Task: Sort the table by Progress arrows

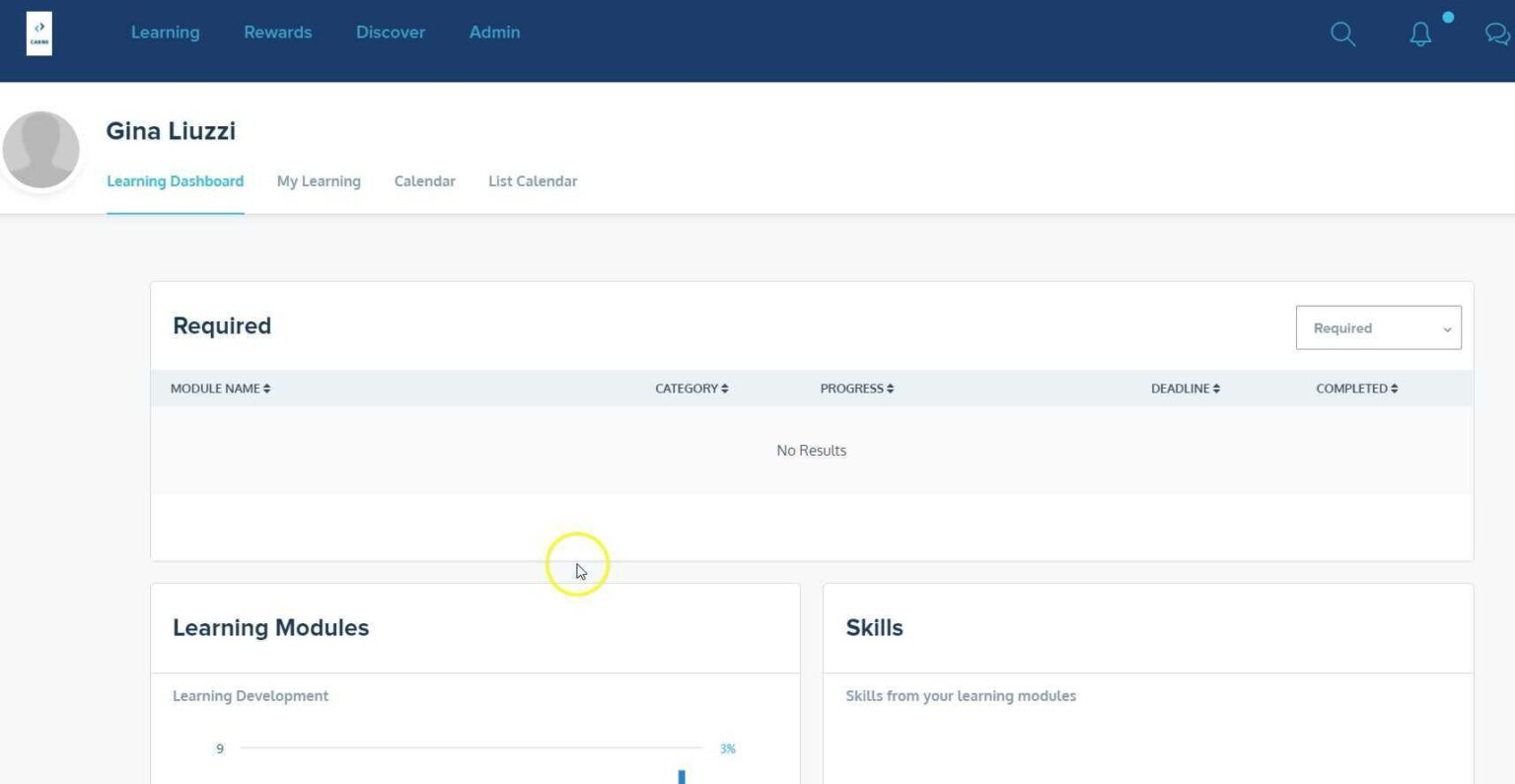Action: coord(889,388)
